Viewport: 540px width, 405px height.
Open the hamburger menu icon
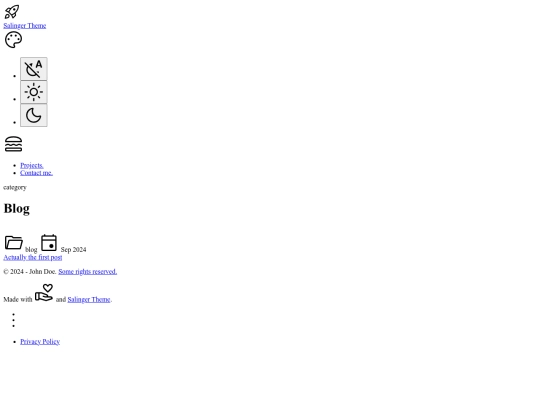click(13, 144)
